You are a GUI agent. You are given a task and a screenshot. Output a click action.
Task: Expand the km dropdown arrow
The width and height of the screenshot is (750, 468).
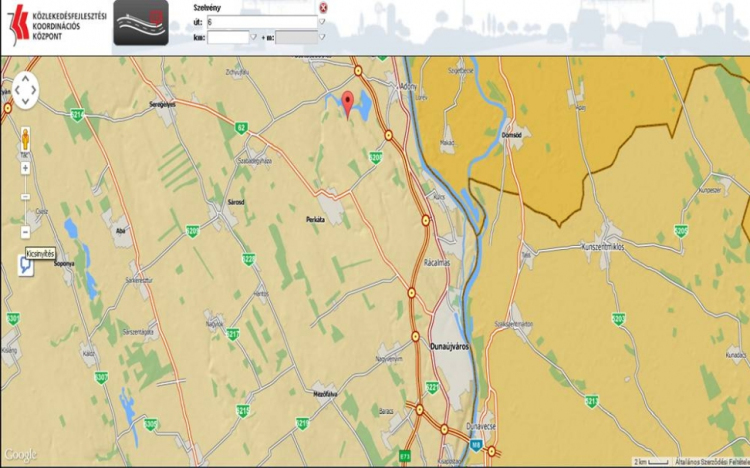(x=254, y=37)
